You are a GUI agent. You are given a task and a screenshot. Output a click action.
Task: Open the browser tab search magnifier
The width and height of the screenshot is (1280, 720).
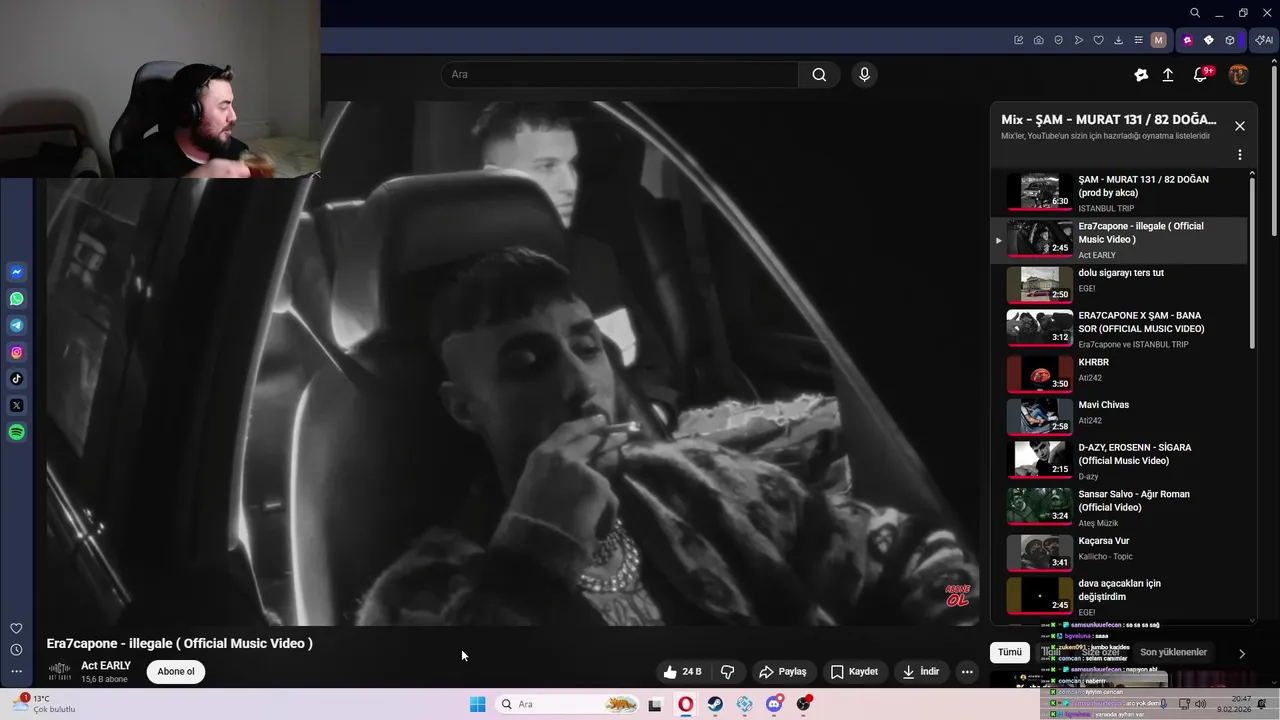1195,13
